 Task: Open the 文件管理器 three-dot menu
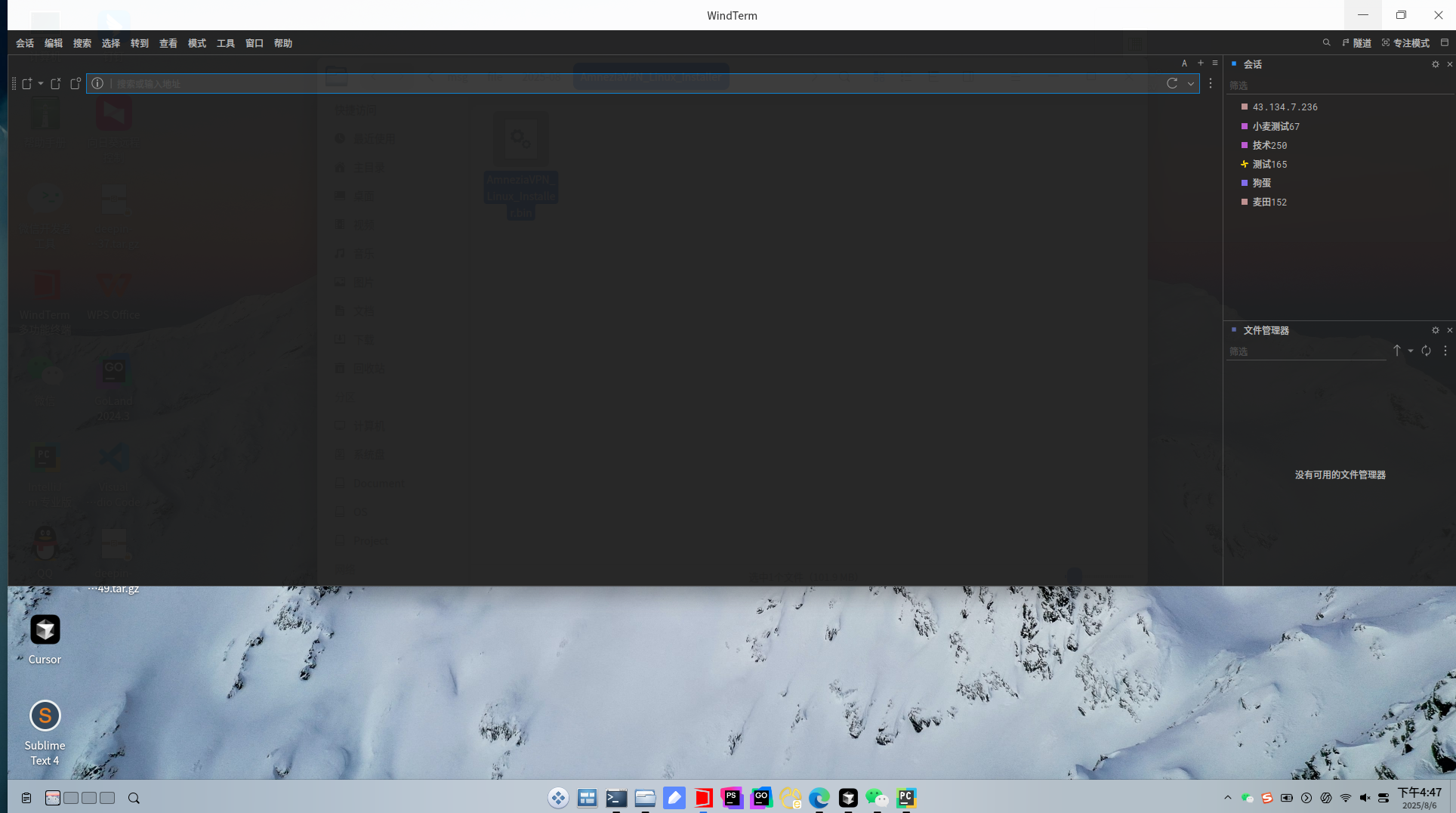[x=1445, y=351]
